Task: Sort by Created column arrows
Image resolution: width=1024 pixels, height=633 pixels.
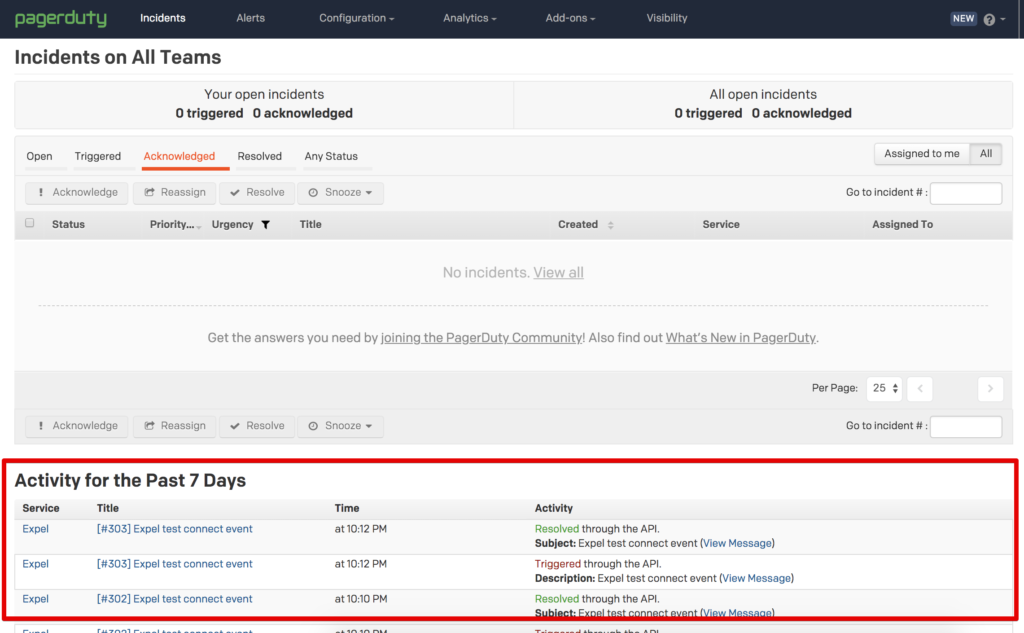Action: click(611, 225)
